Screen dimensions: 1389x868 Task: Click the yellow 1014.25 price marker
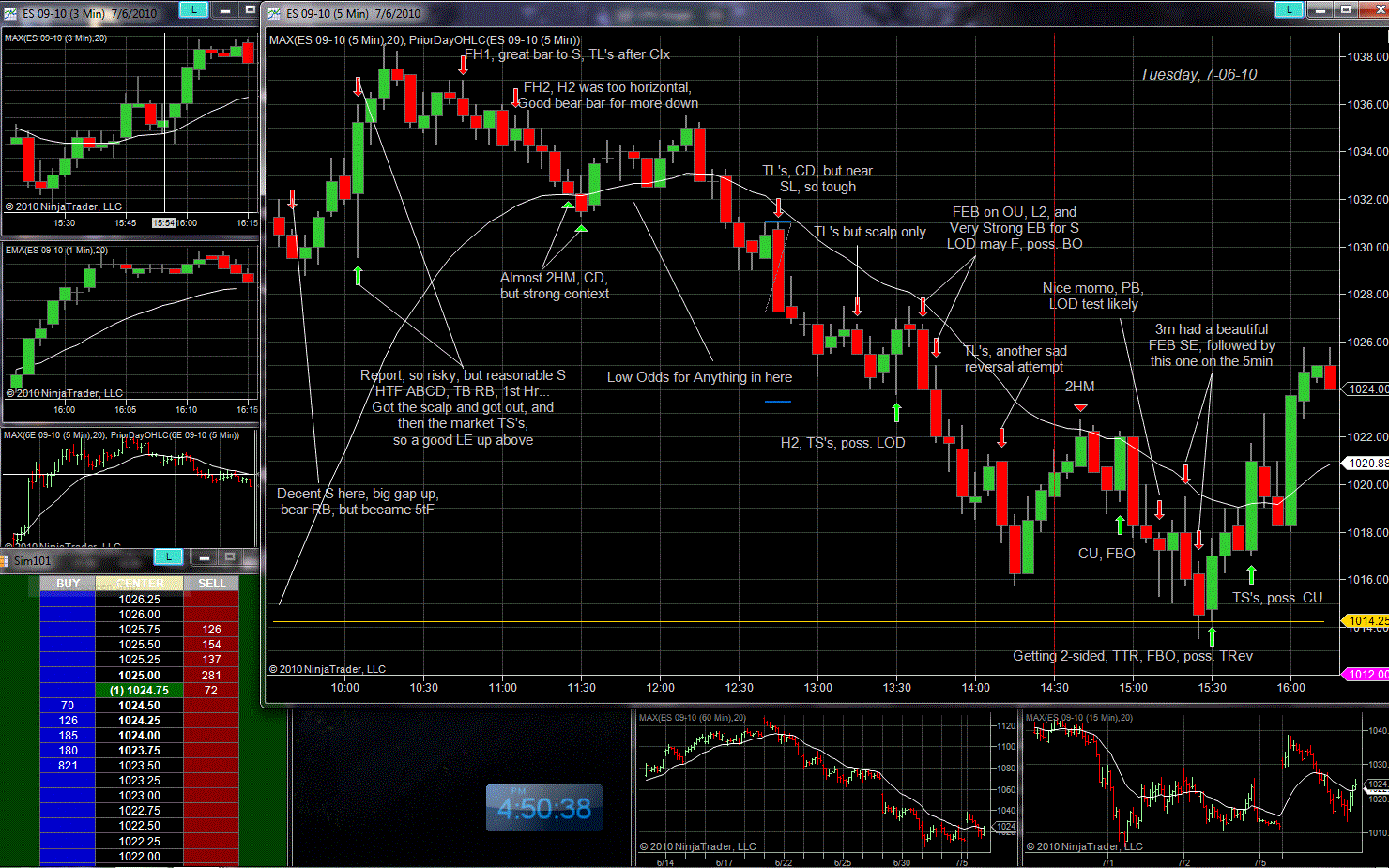[1366, 621]
